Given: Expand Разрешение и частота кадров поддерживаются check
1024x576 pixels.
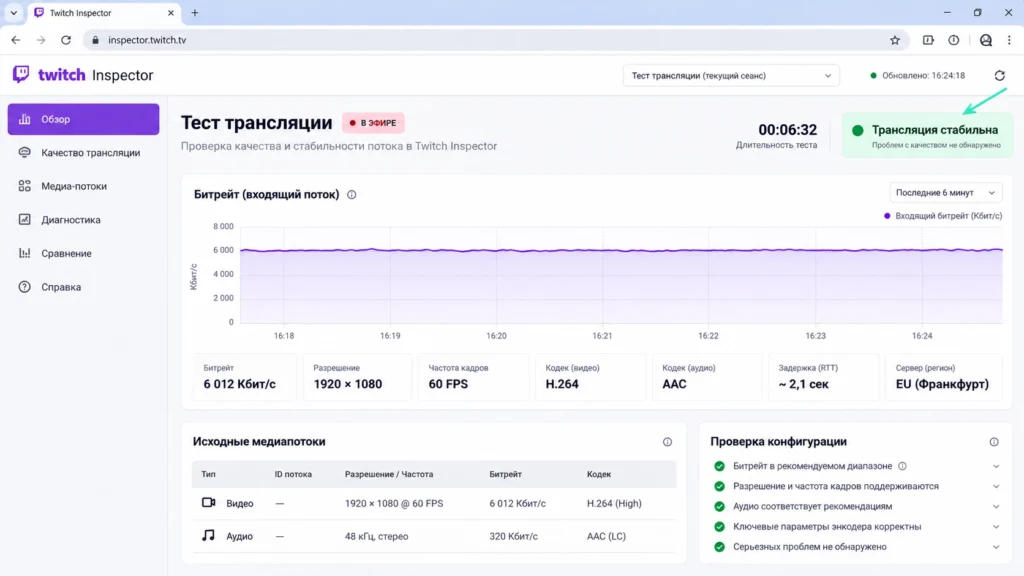Looking at the screenshot, I should tap(995, 487).
